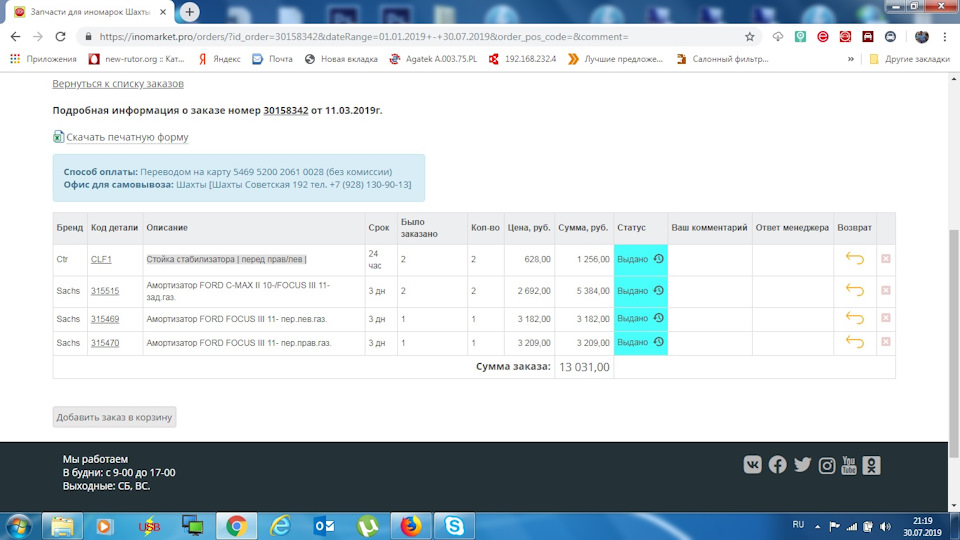Open Outlook from the taskbar
The height and width of the screenshot is (540, 960).
click(324, 526)
